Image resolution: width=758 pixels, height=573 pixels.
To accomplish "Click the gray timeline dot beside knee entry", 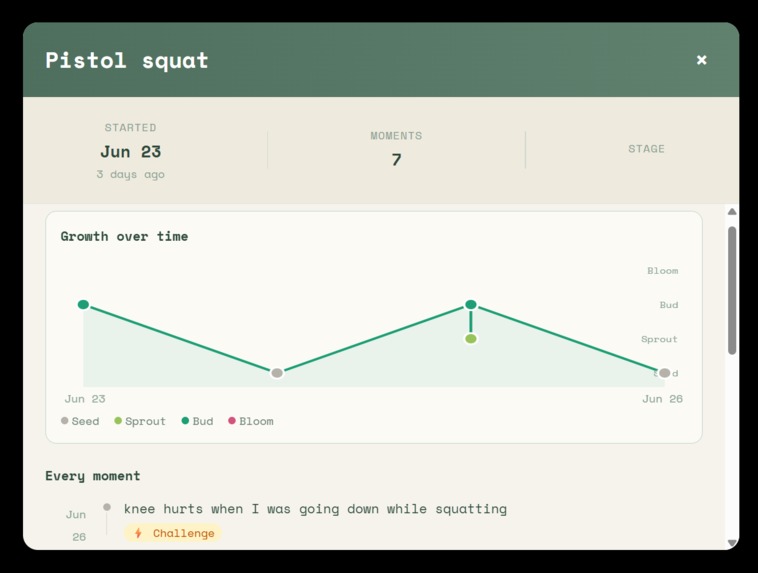I will pyautogui.click(x=107, y=507).
